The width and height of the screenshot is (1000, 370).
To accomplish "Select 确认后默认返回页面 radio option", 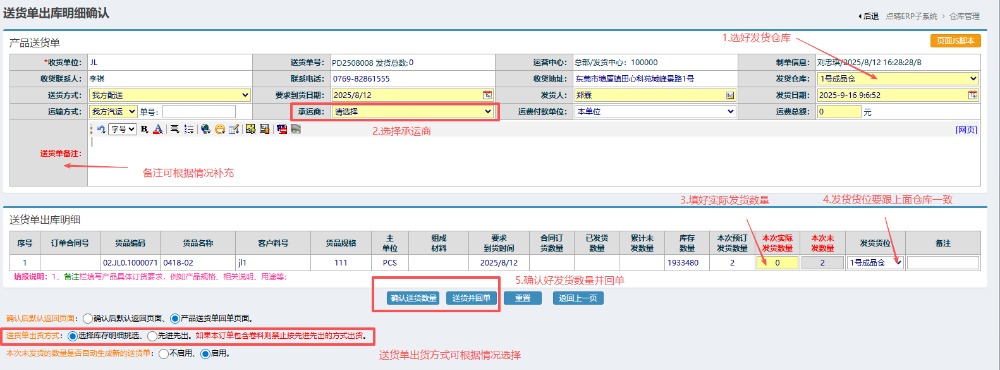I will [87, 318].
